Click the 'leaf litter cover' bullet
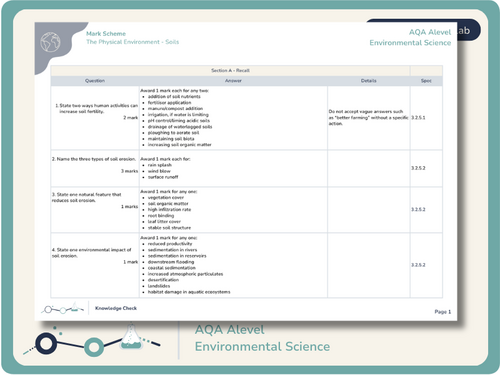This screenshot has height=375, width=500. [x=164, y=222]
